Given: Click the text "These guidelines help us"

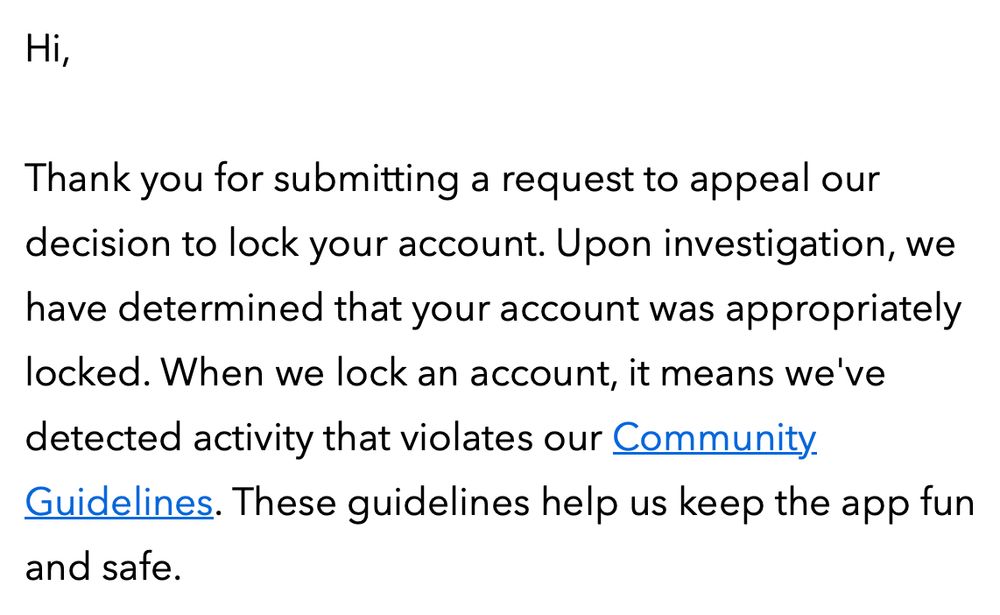Looking at the screenshot, I should [449, 503].
